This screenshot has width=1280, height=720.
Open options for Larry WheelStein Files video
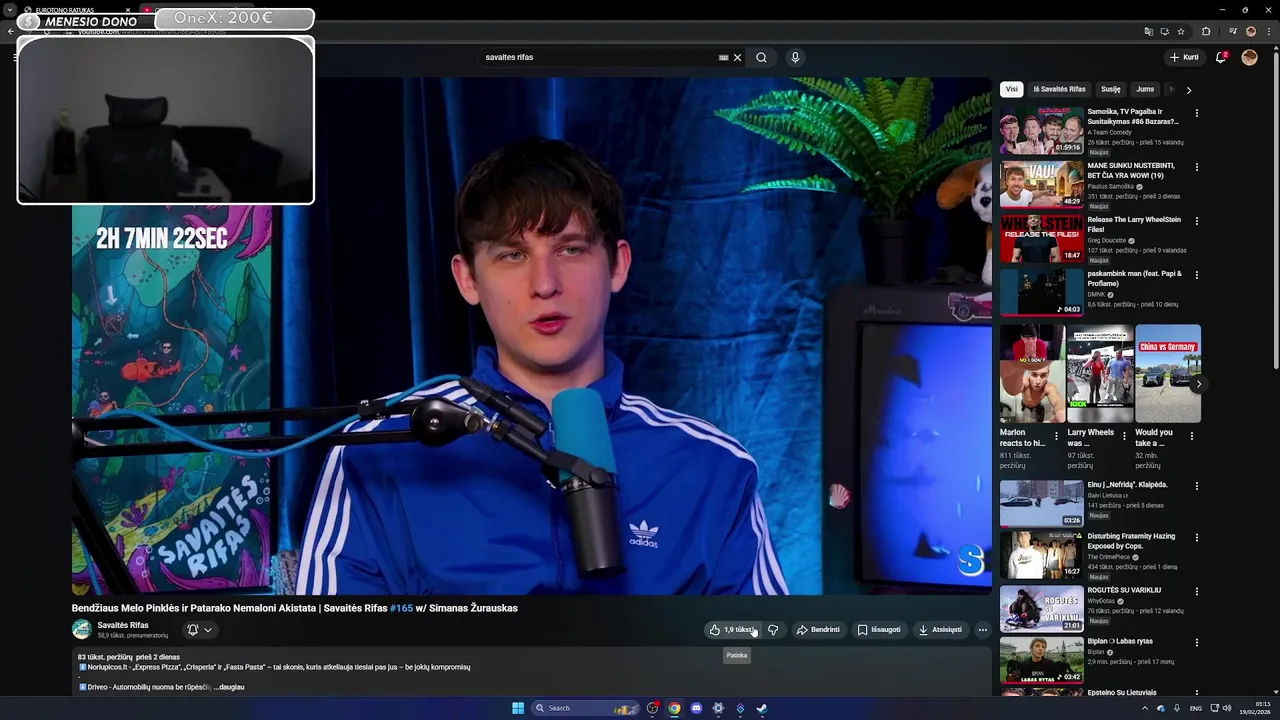coord(1196,221)
